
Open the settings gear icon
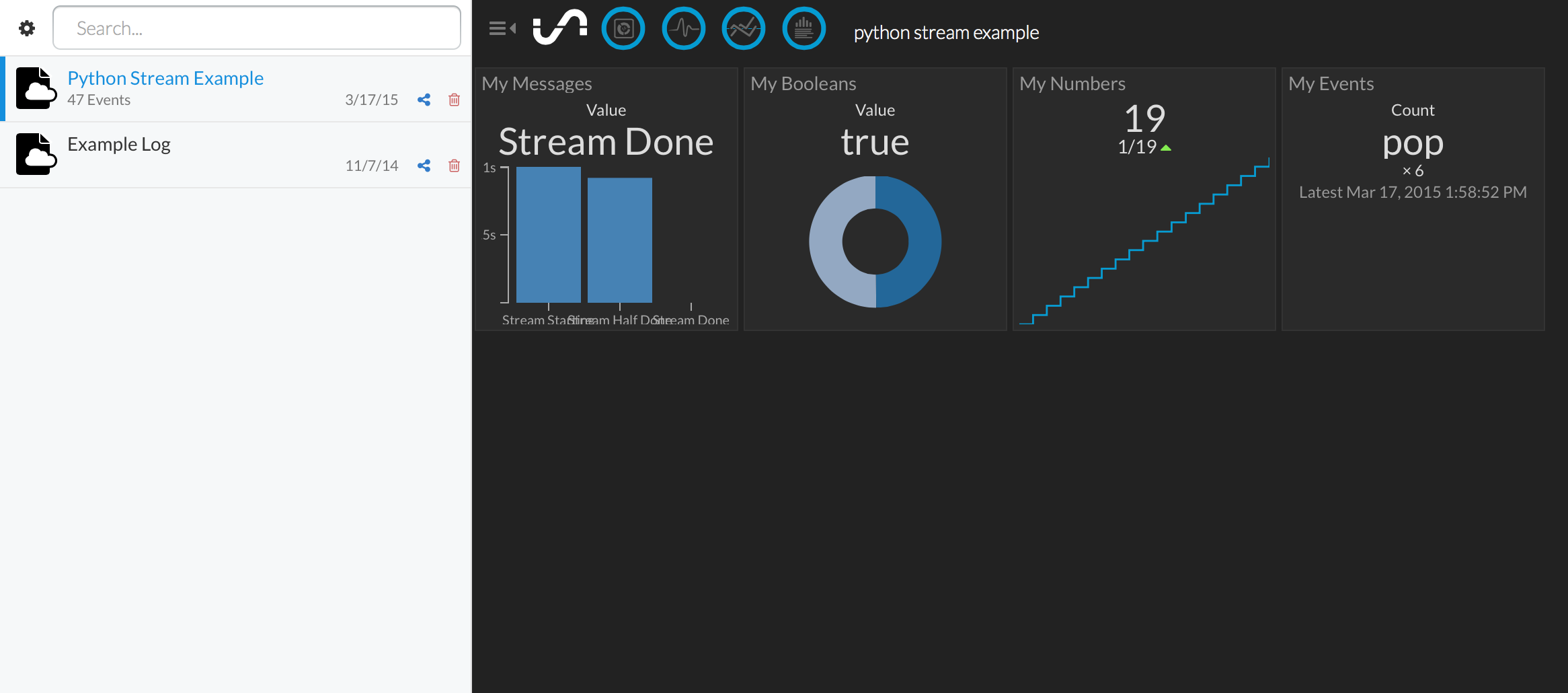coord(27,28)
